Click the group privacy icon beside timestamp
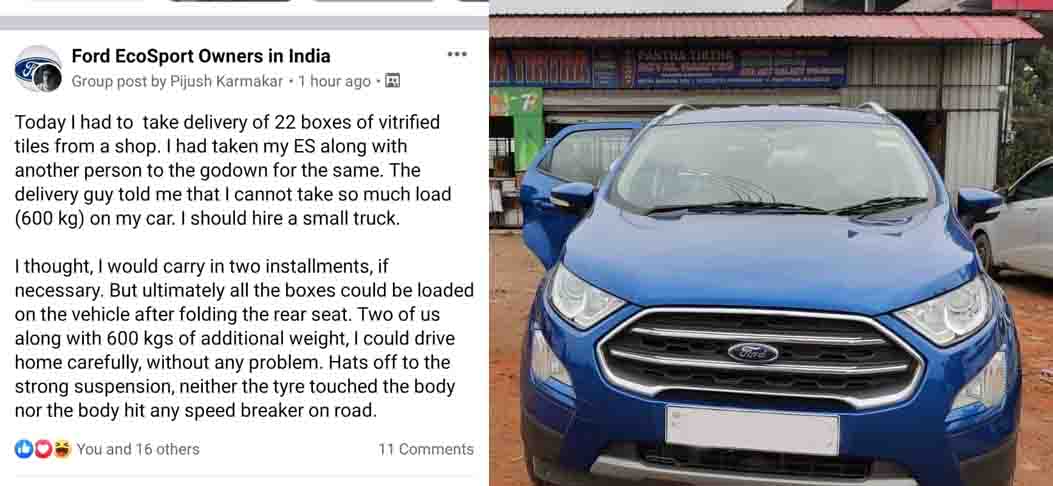The width and height of the screenshot is (1053, 486). click(x=393, y=81)
